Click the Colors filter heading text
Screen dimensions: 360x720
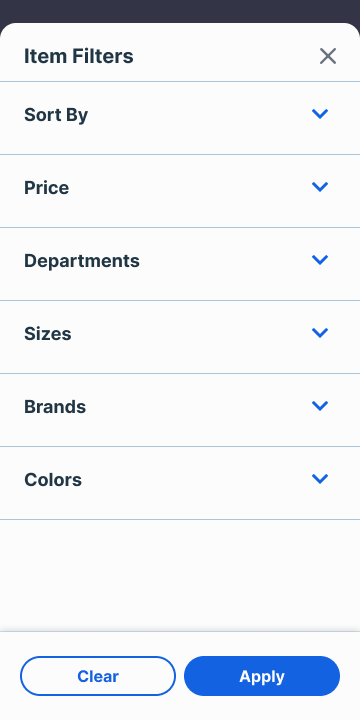click(x=53, y=480)
